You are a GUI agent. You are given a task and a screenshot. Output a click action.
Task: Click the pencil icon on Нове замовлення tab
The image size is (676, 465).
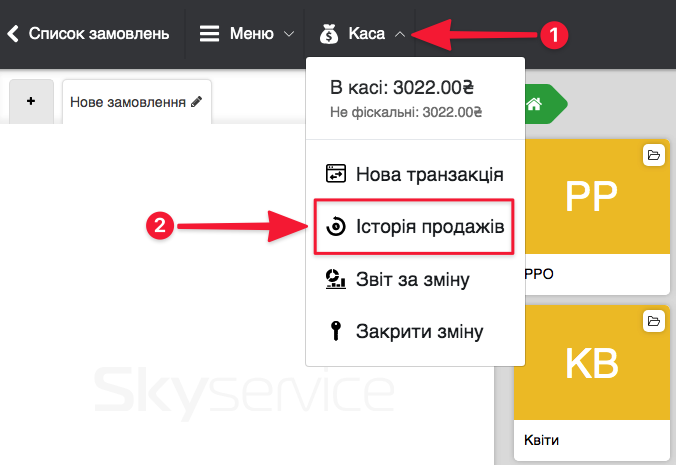(197, 102)
